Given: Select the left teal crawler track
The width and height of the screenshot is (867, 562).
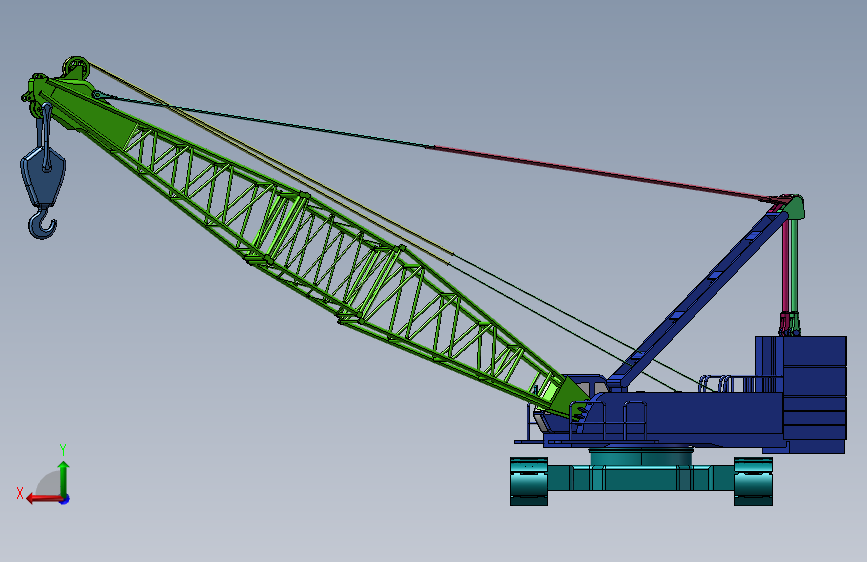Looking at the screenshot, I should pos(529,481).
